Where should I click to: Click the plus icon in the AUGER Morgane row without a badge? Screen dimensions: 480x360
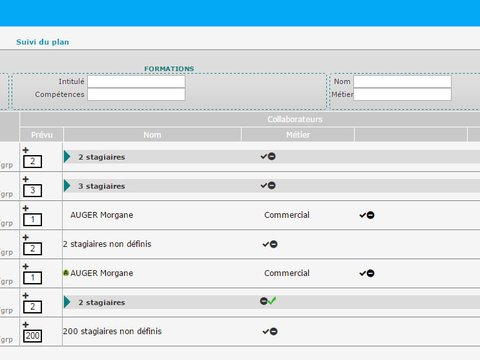point(26,208)
